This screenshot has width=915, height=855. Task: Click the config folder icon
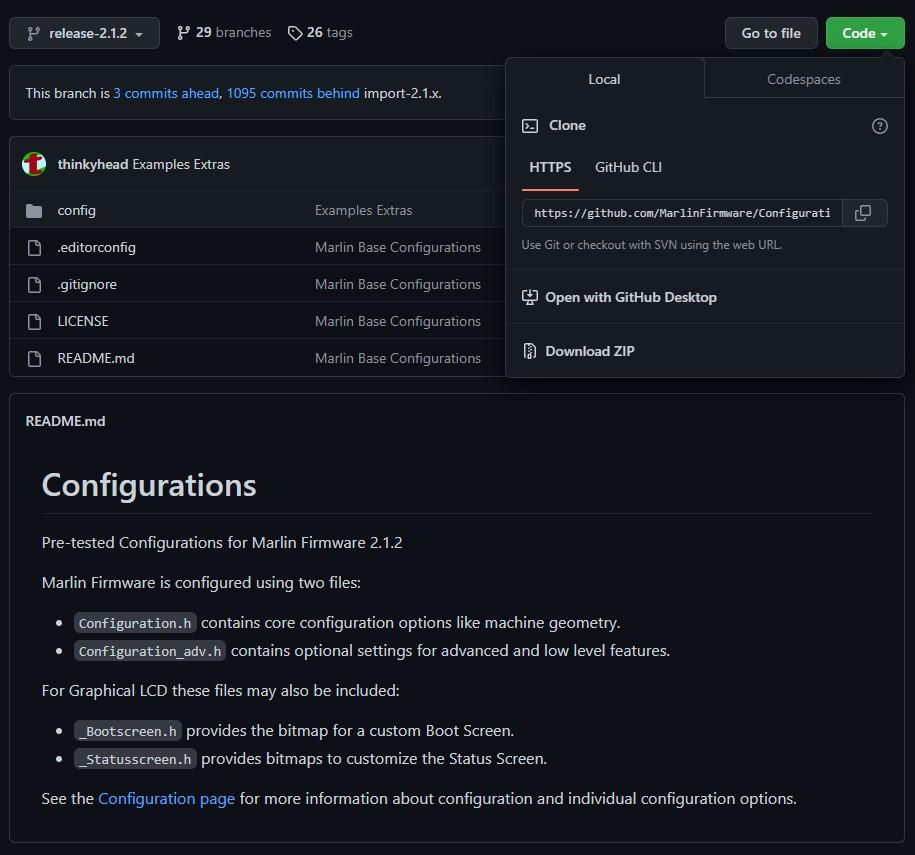[34, 211]
